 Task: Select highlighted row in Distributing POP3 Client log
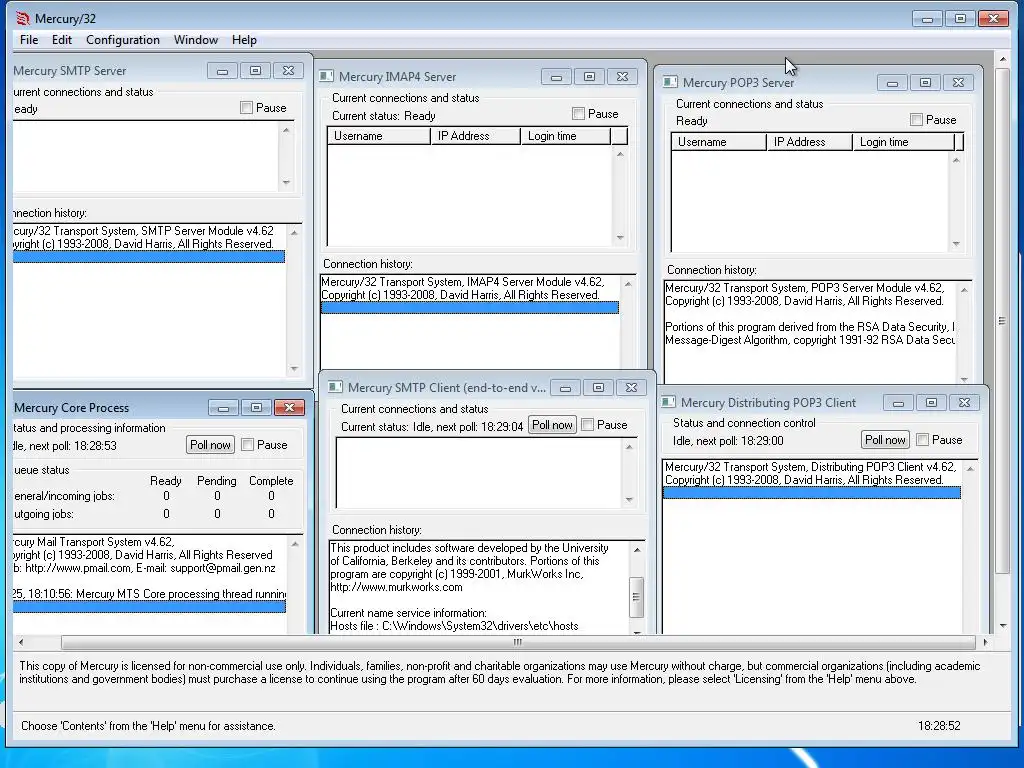pos(812,493)
